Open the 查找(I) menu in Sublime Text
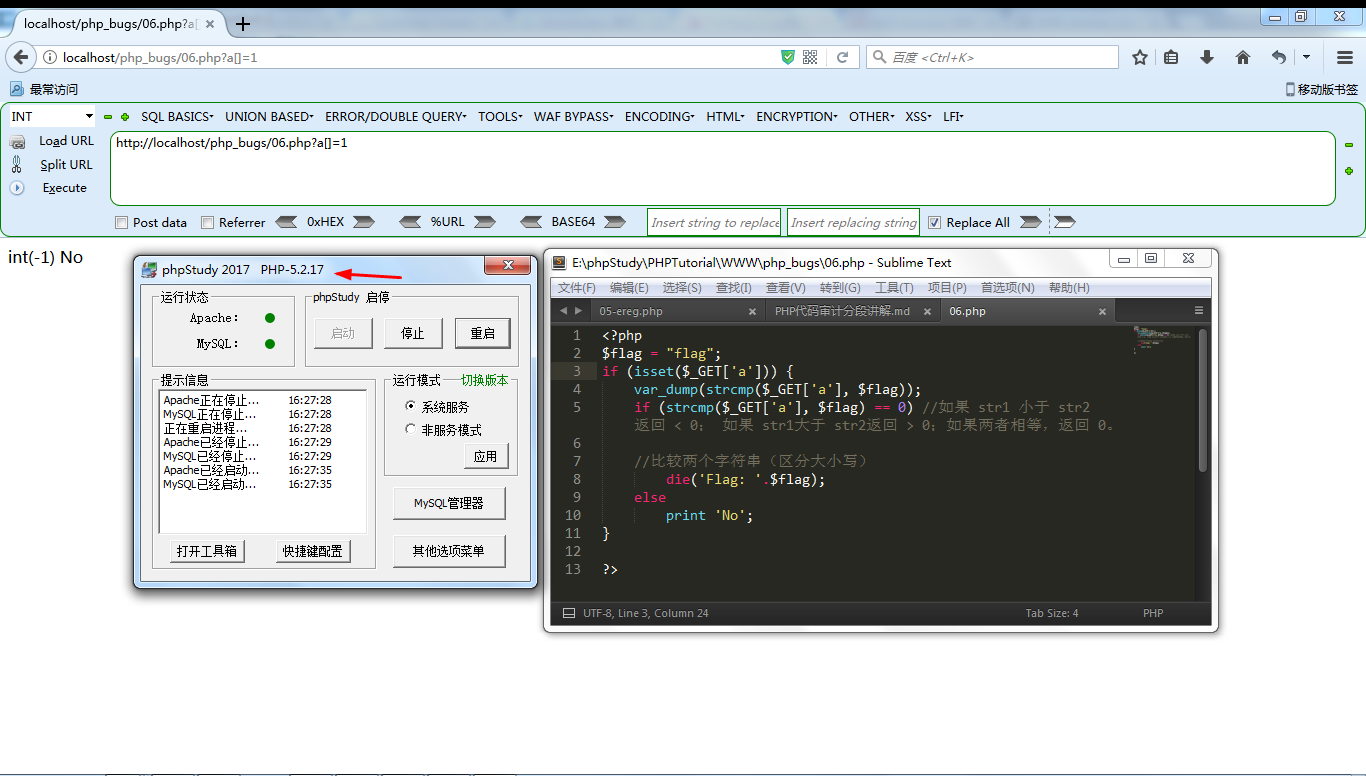The image size is (1366, 776). pos(736,288)
